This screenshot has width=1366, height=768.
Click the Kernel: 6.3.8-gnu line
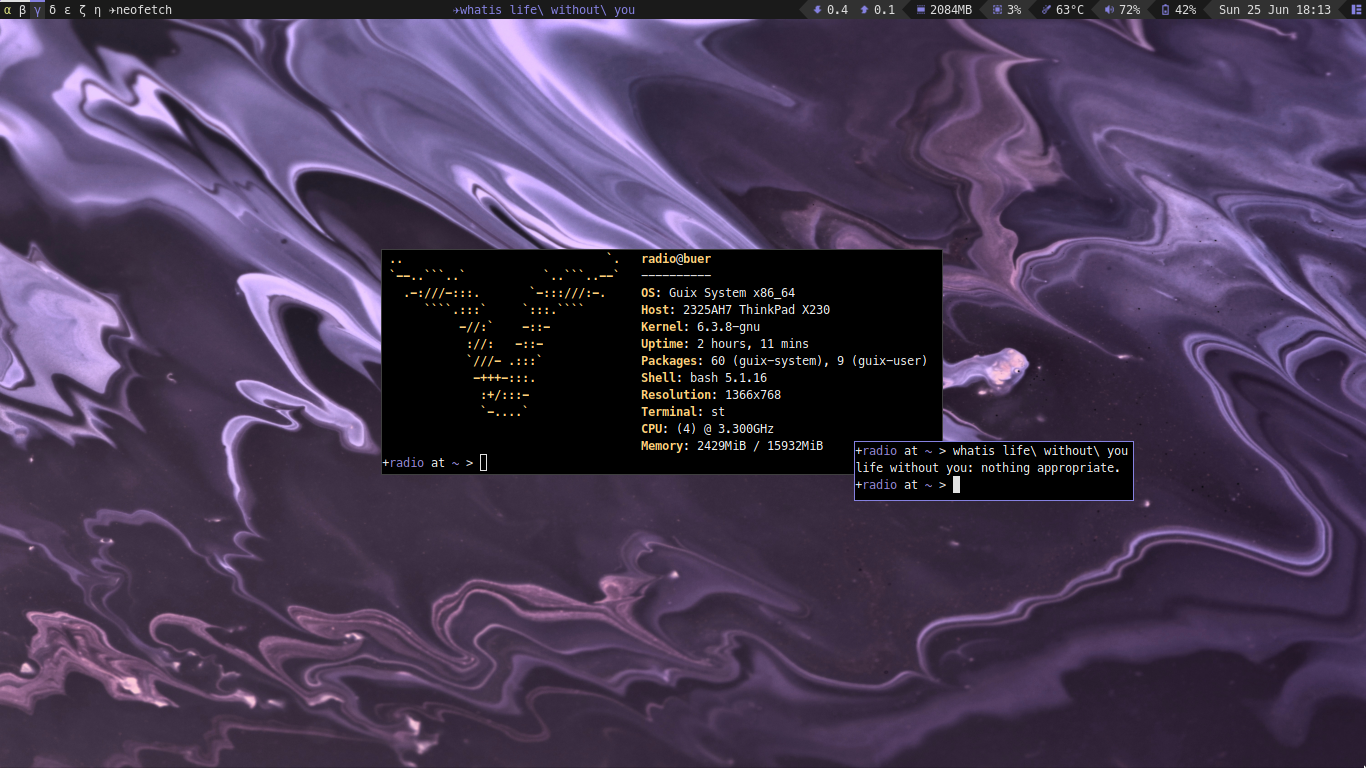point(700,327)
